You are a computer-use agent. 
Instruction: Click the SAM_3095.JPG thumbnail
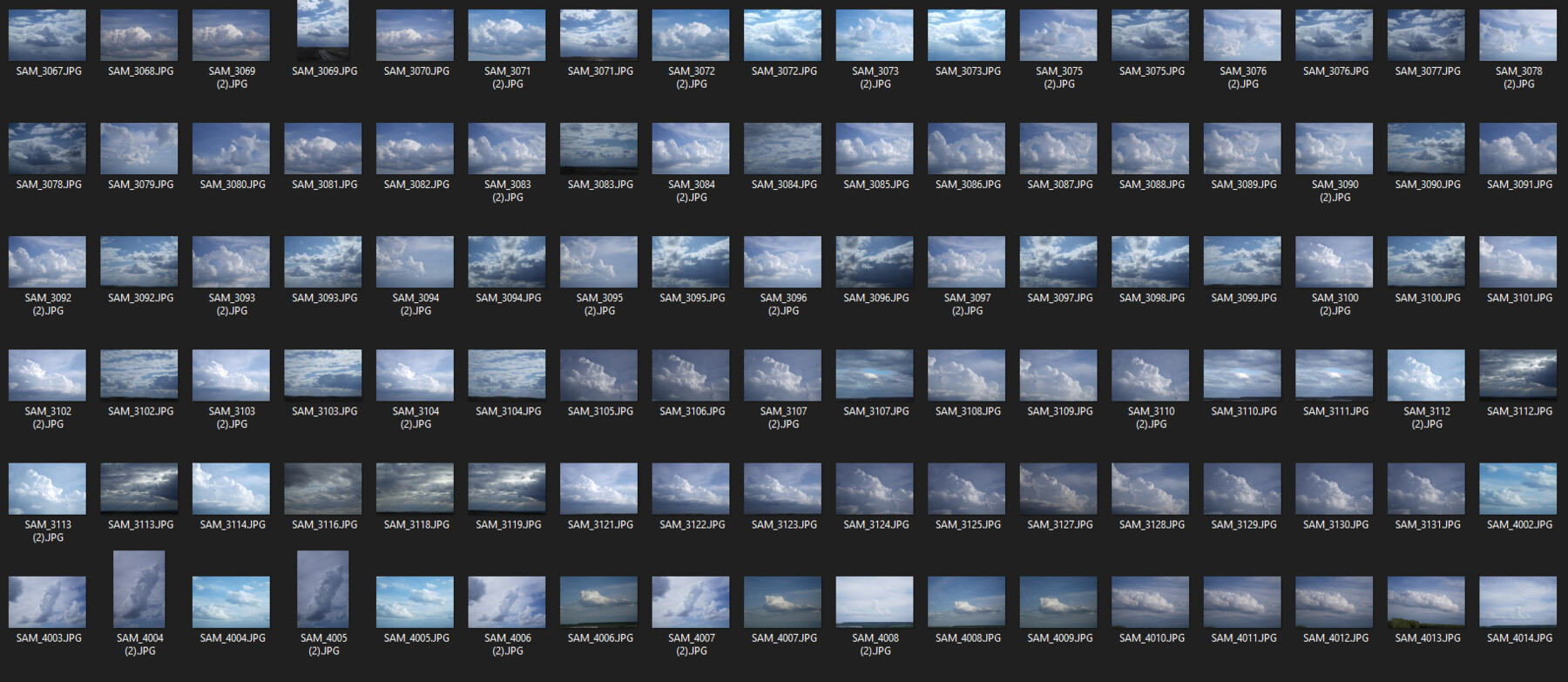pos(691,261)
